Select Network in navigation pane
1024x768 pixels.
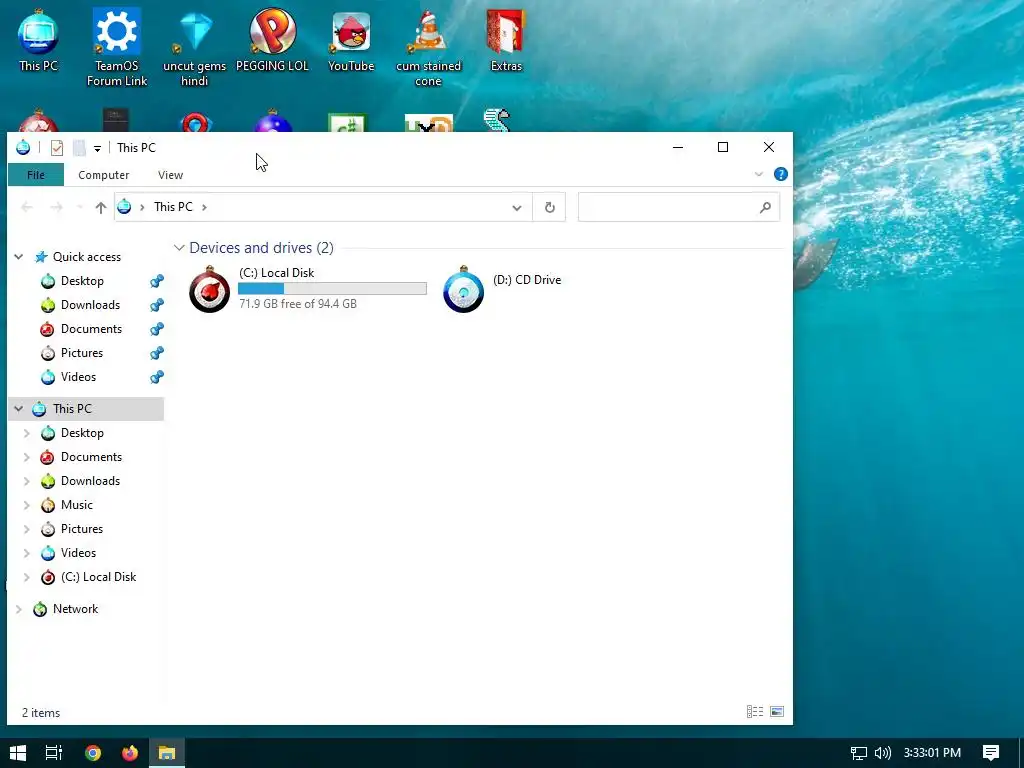[75, 609]
